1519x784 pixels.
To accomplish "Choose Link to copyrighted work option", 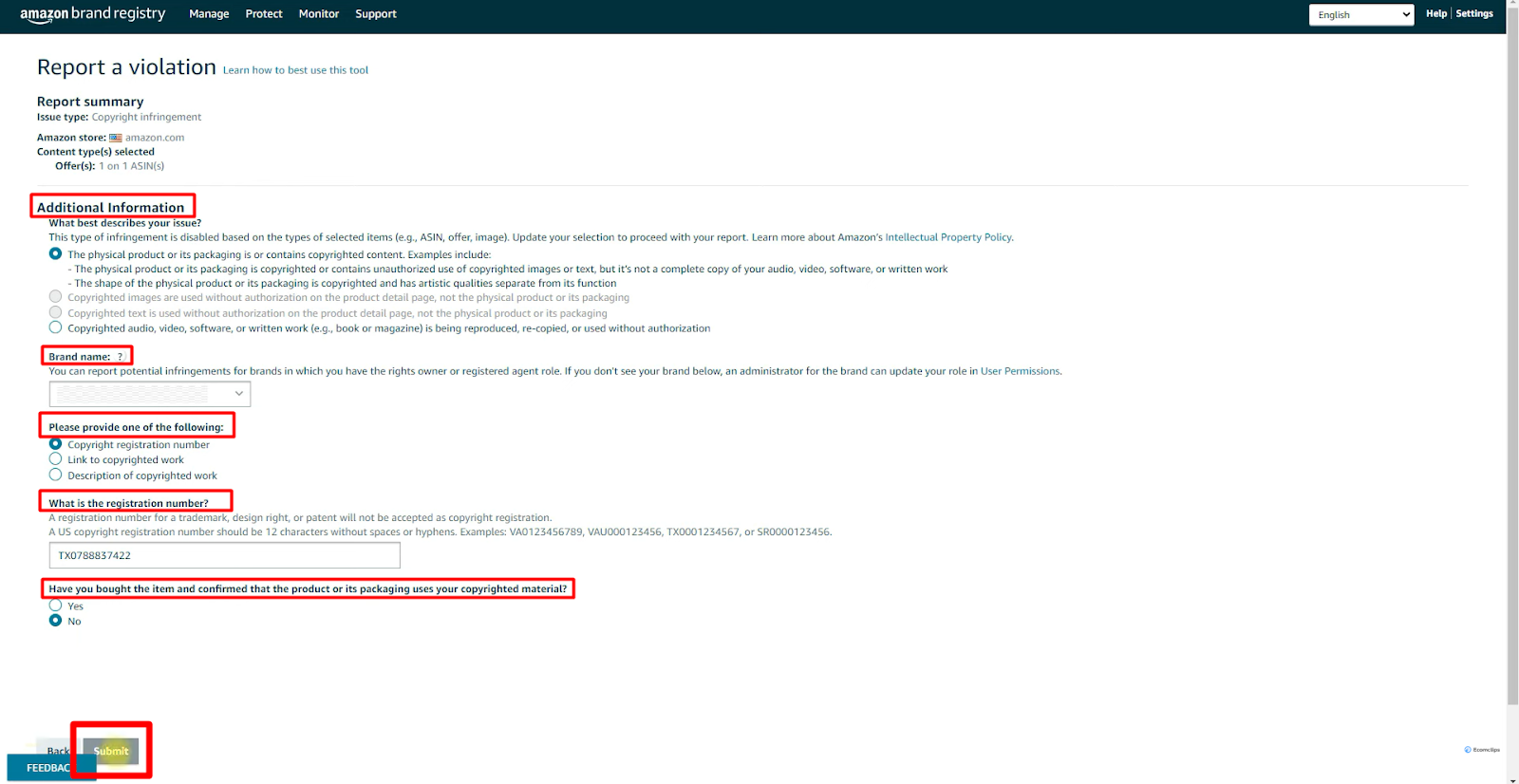I will [x=55, y=459].
